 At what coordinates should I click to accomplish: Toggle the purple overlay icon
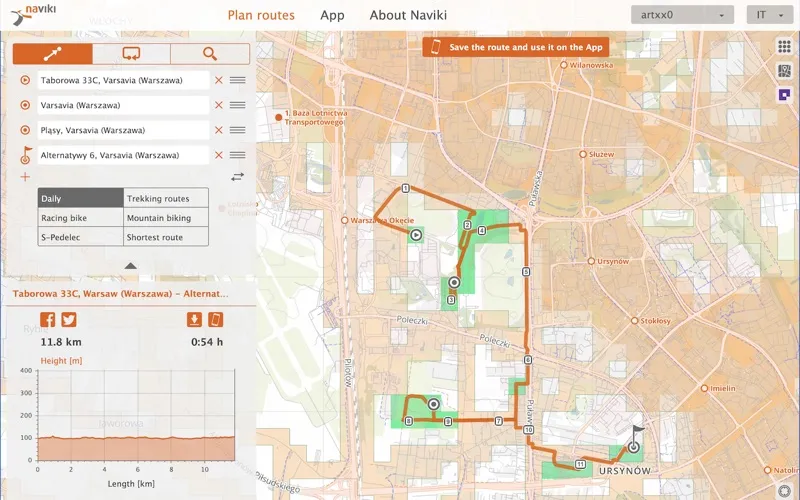784,94
